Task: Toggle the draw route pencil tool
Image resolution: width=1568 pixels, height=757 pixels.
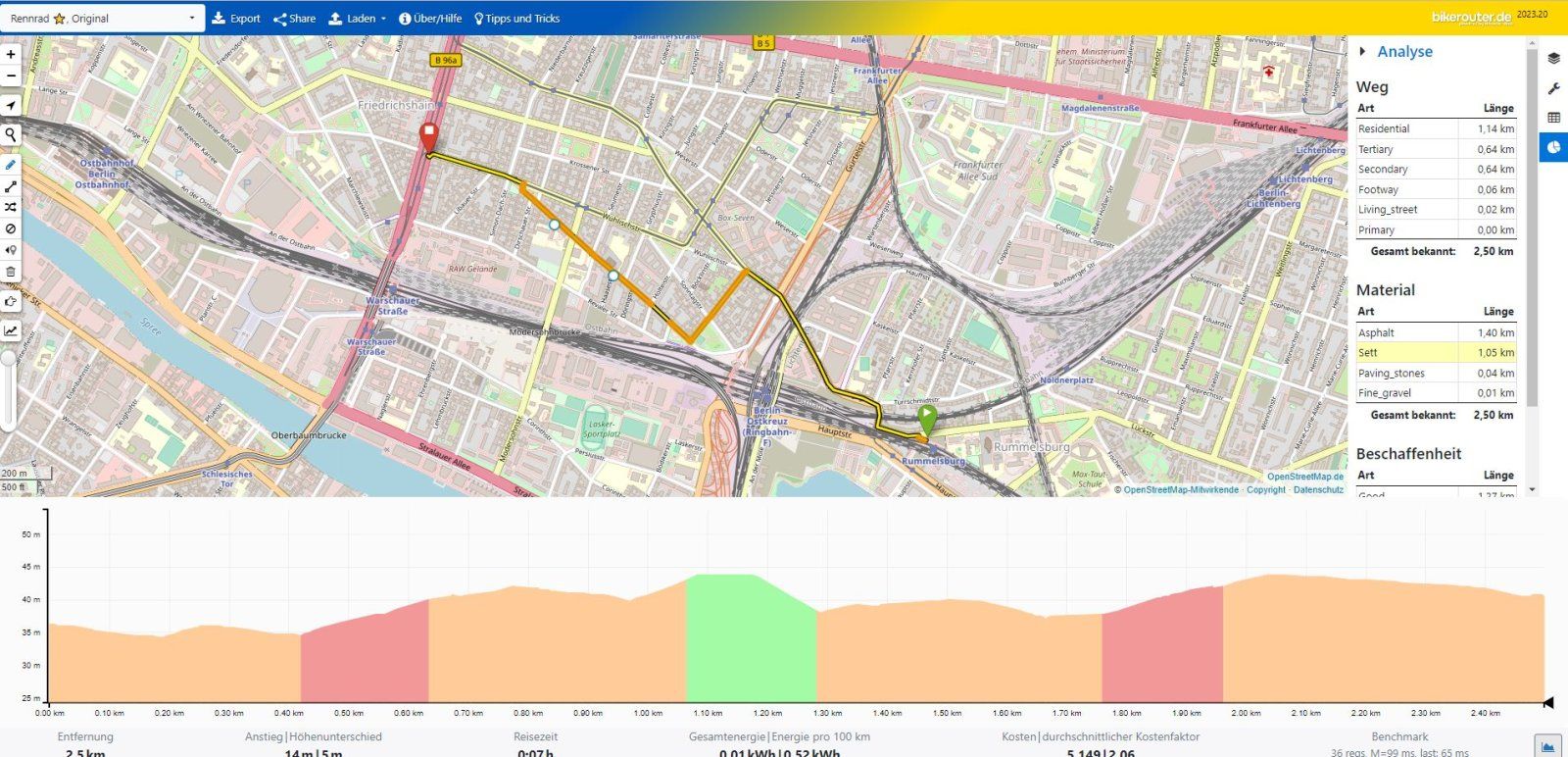Action: [x=11, y=165]
